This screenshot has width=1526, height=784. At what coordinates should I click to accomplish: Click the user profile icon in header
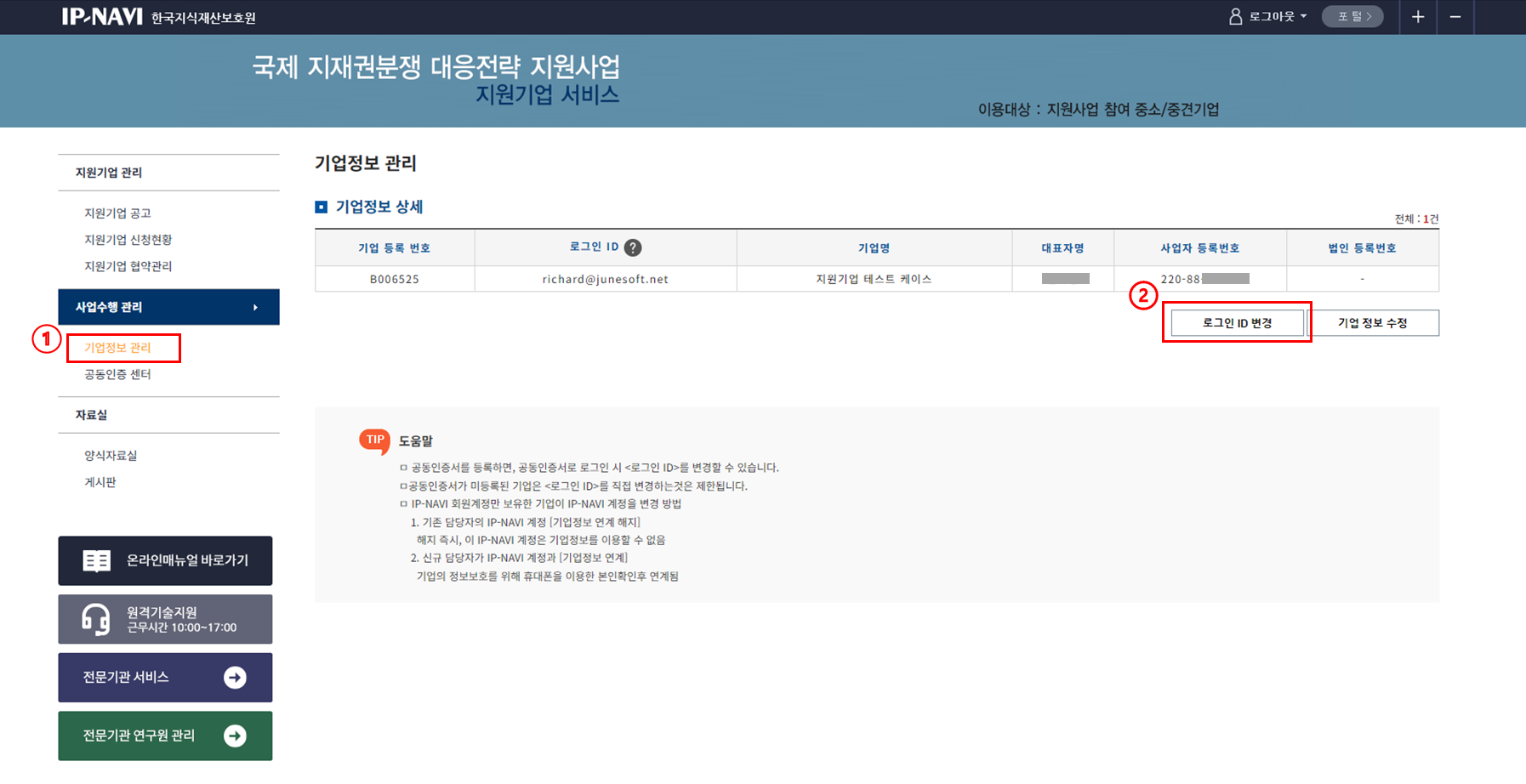[1235, 17]
